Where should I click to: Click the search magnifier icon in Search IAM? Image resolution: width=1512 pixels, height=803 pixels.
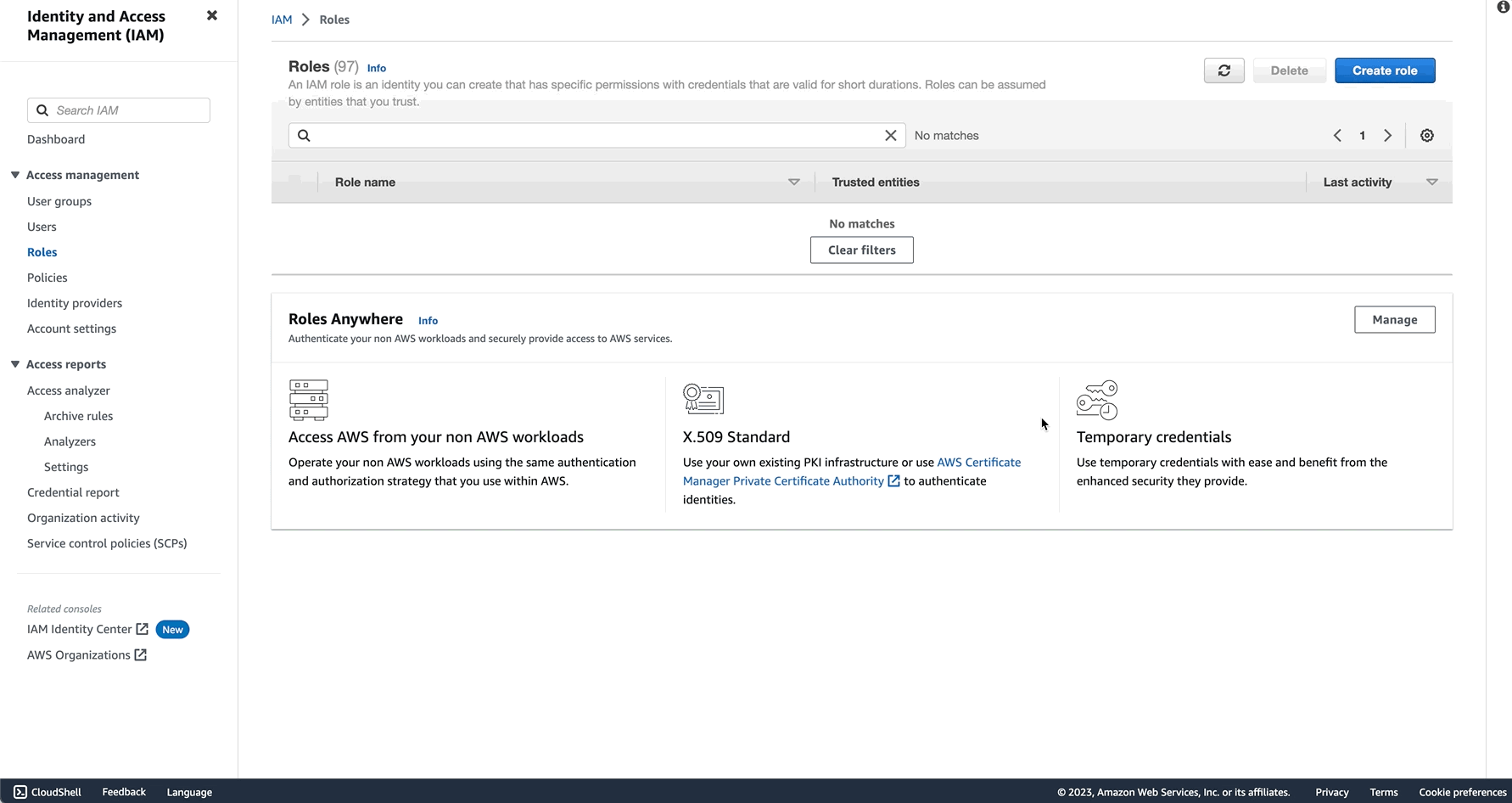click(x=42, y=110)
